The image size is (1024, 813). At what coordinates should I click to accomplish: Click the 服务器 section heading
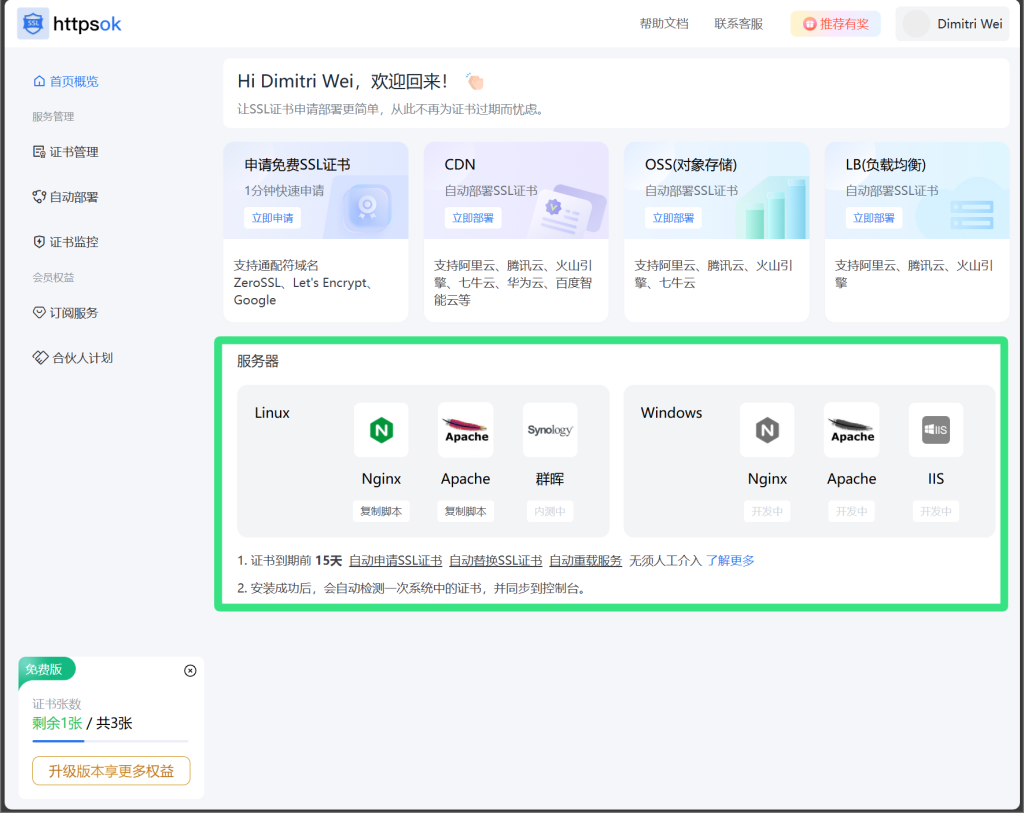pyautogui.click(x=258, y=361)
